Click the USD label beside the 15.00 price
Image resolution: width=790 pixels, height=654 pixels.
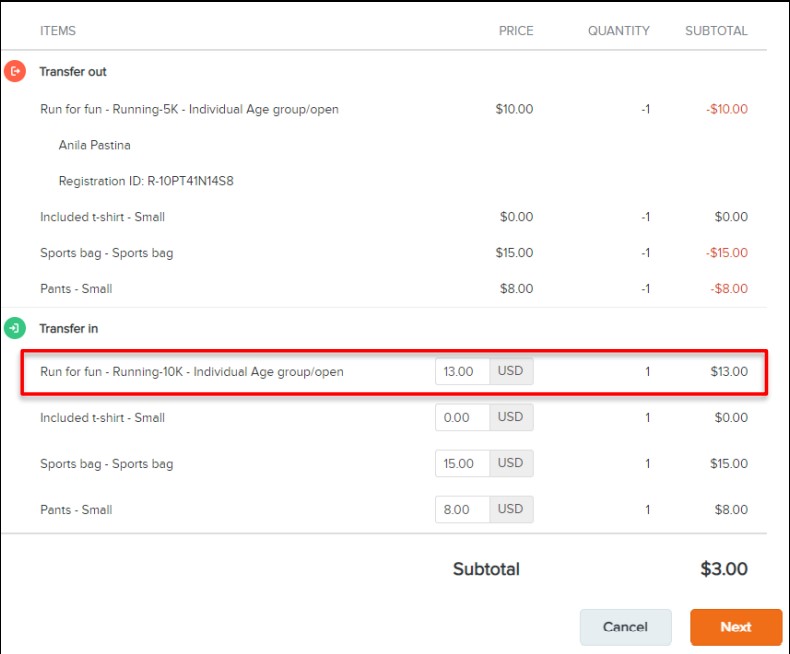(x=511, y=464)
